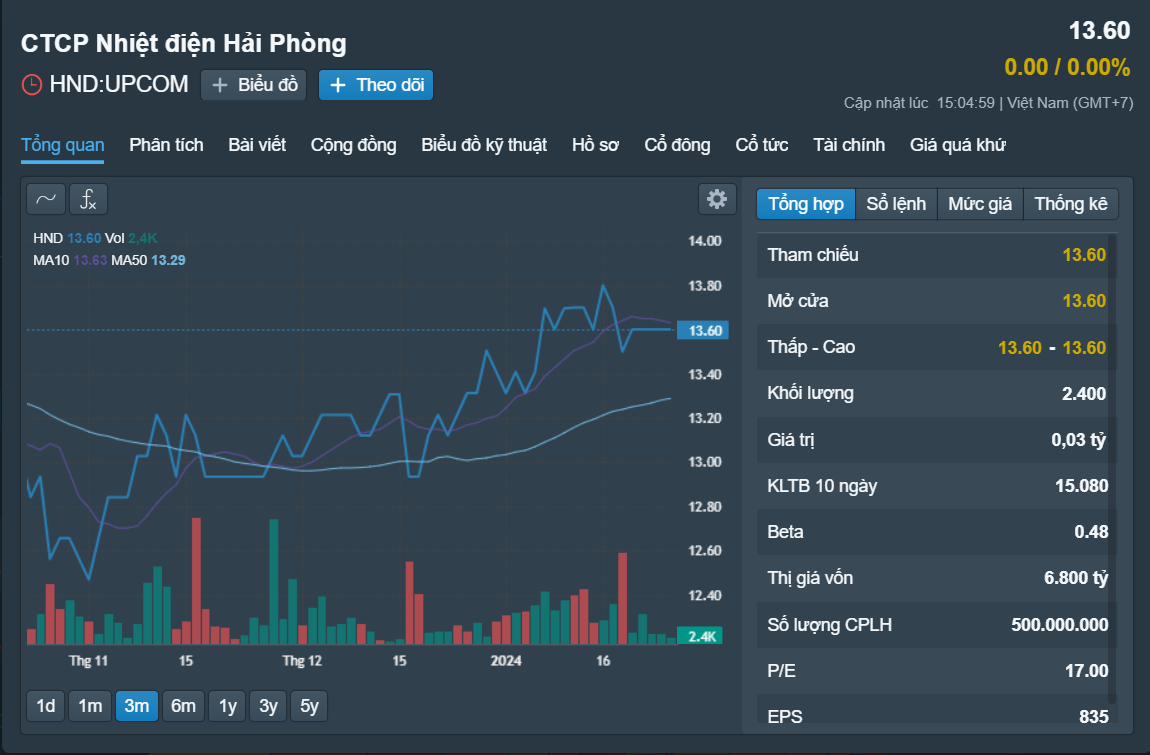Select the Tổng hợp panel tab
The image size is (1150, 755).
coord(806,204)
